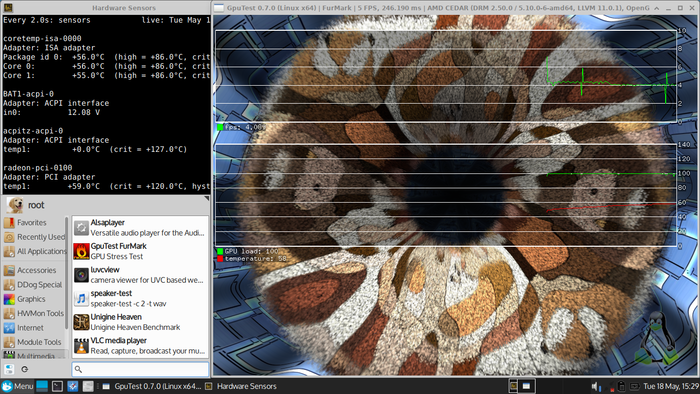Click the battery status tray icon
This screenshot has width=700, height=394.
pos(634,386)
